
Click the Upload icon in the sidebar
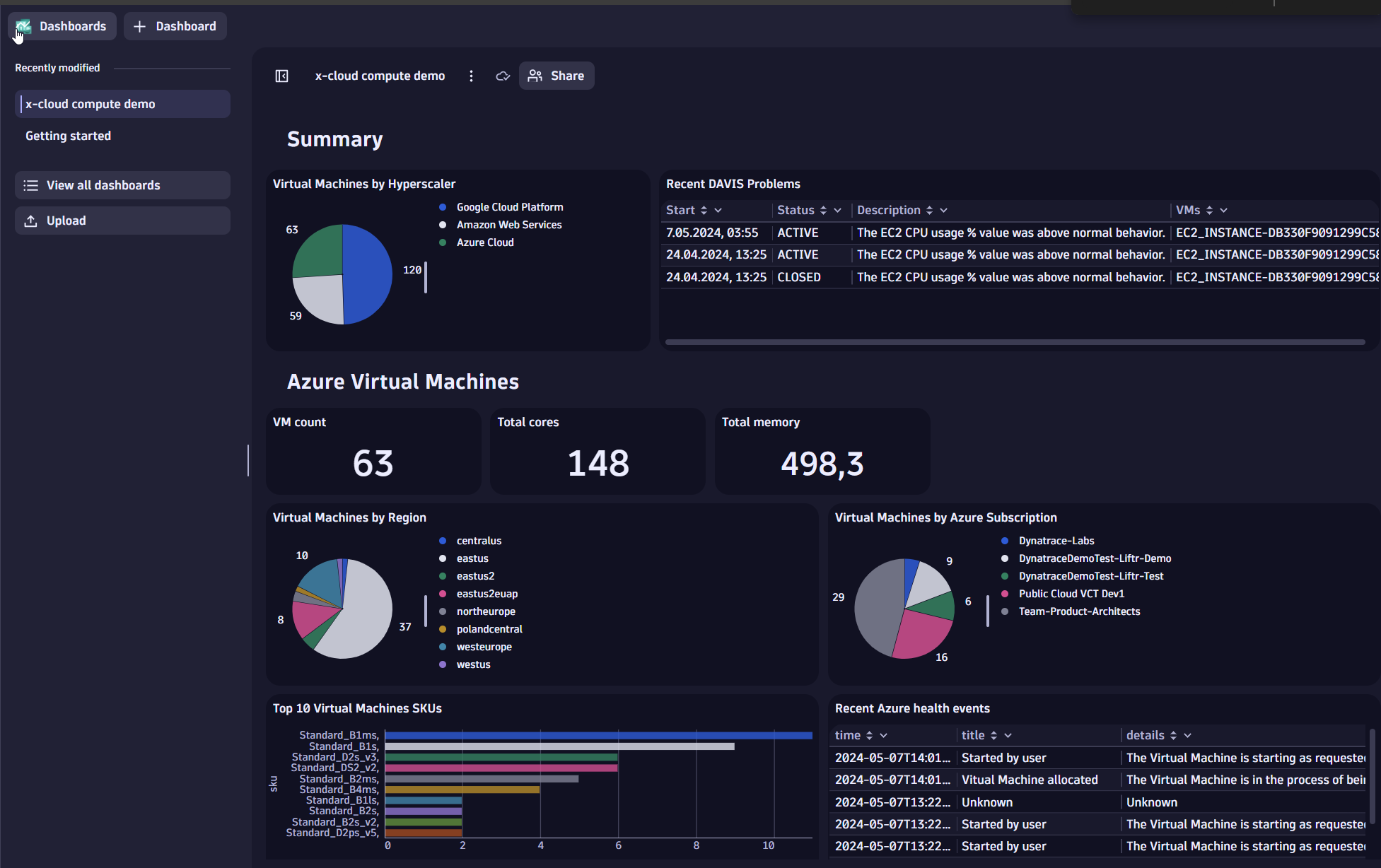click(x=32, y=220)
